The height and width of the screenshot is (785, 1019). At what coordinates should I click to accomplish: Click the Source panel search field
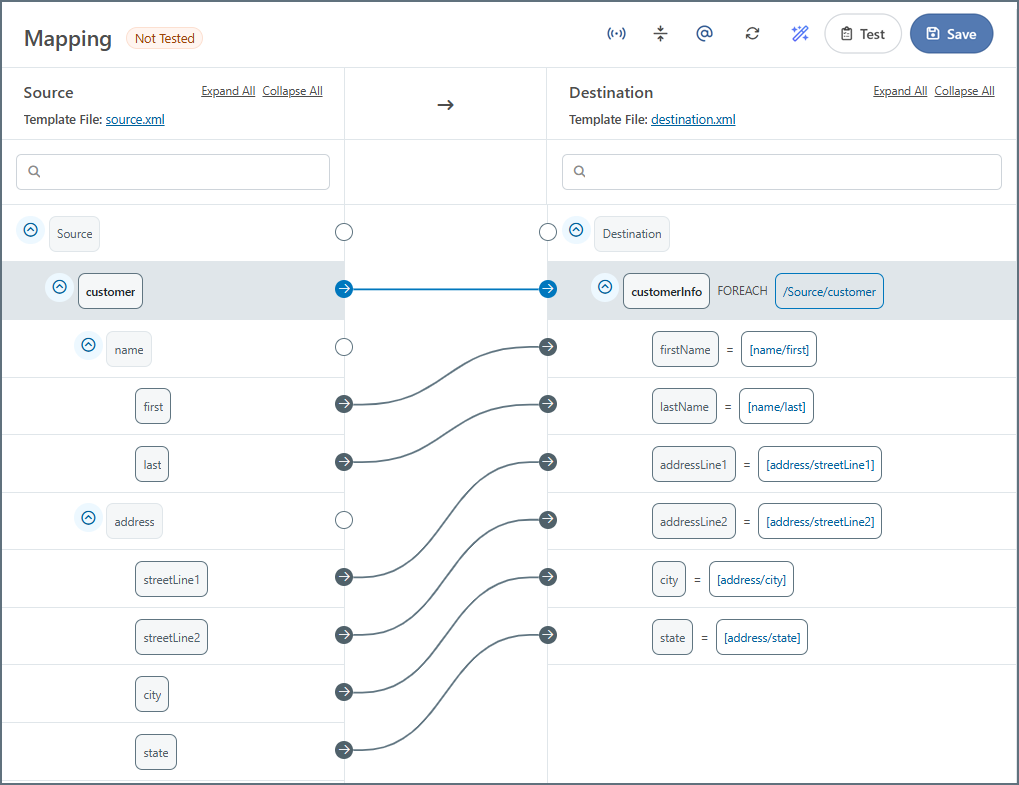(x=173, y=172)
